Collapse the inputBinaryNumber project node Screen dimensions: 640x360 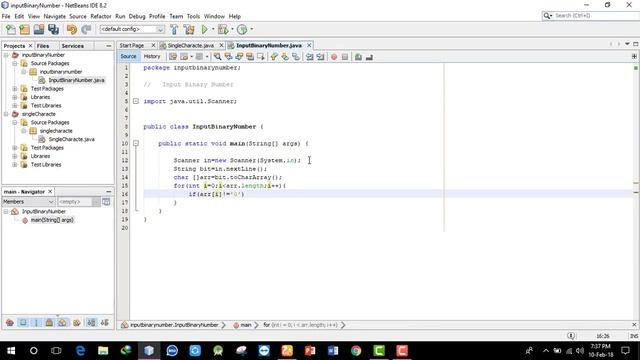click(6, 55)
